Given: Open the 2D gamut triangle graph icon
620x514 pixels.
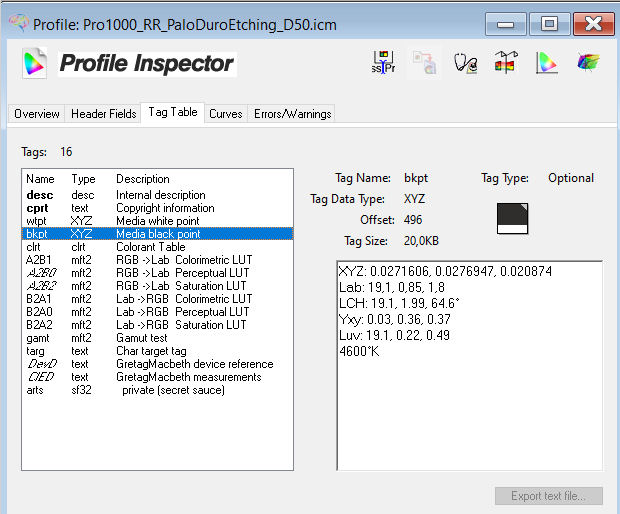Looking at the screenshot, I should [546, 63].
